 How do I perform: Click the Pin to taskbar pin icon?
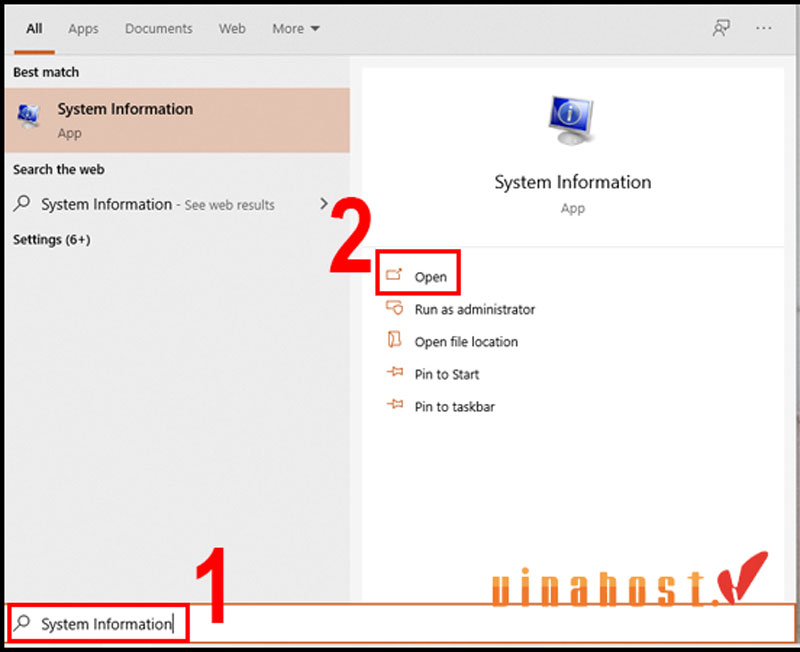point(394,405)
